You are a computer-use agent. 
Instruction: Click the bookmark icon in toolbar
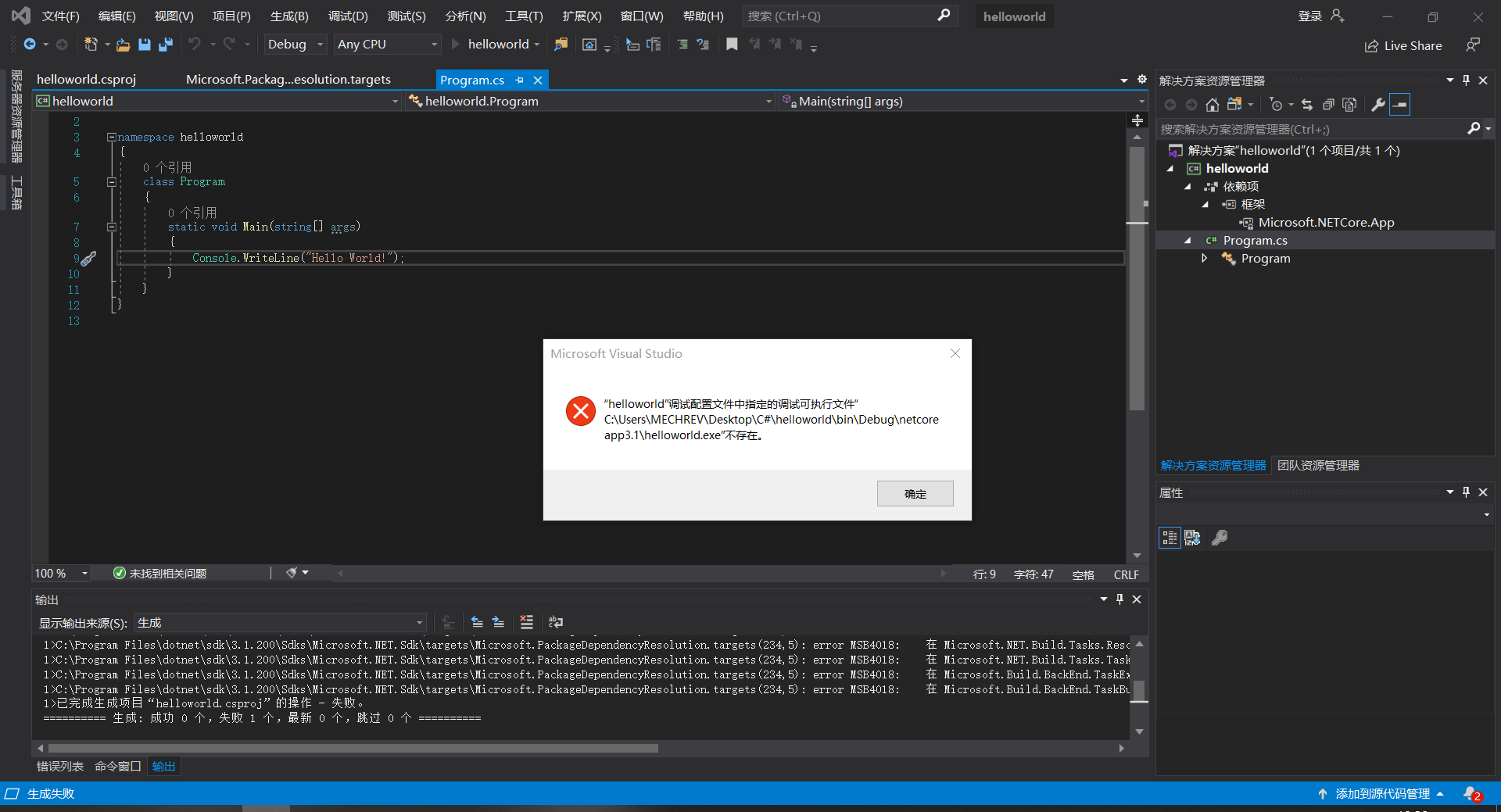tap(732, 45)
